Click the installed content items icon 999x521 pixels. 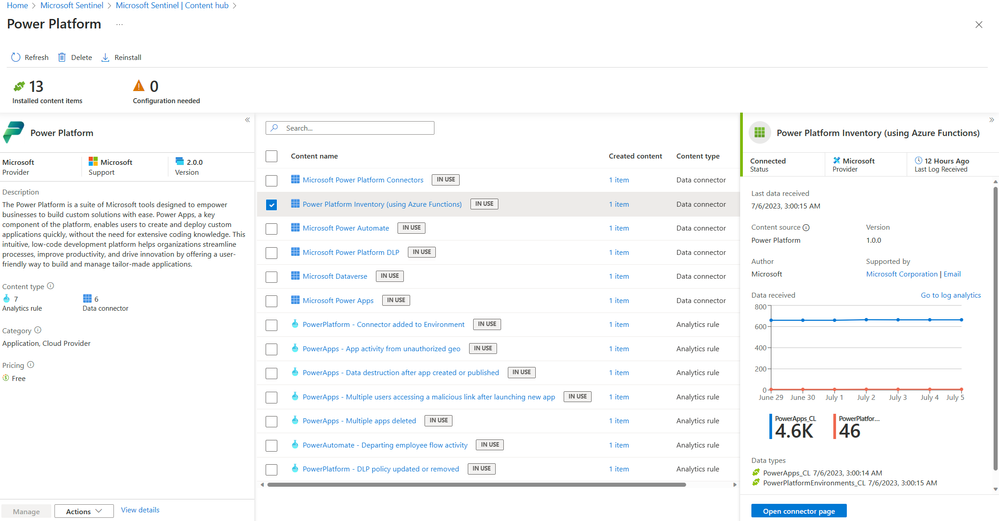(19, 86)
